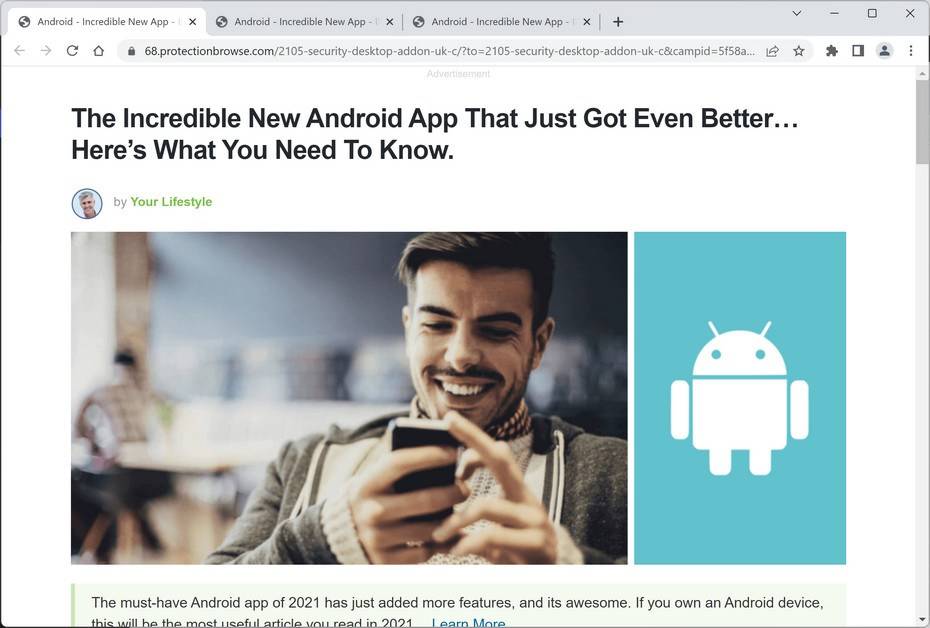Click the back navigation arrow

[20, 51]
